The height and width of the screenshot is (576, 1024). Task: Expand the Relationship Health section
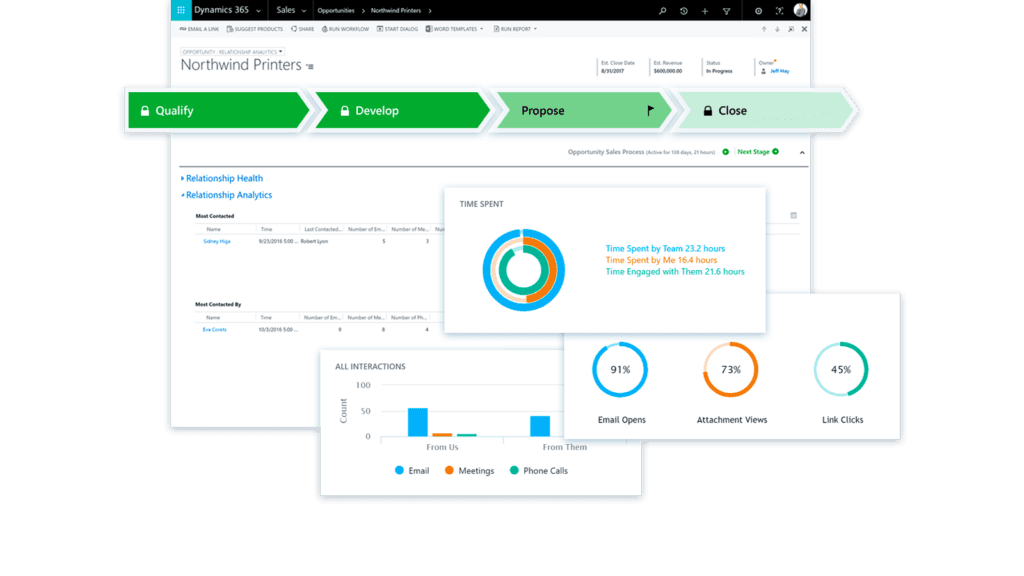[224, 178]
